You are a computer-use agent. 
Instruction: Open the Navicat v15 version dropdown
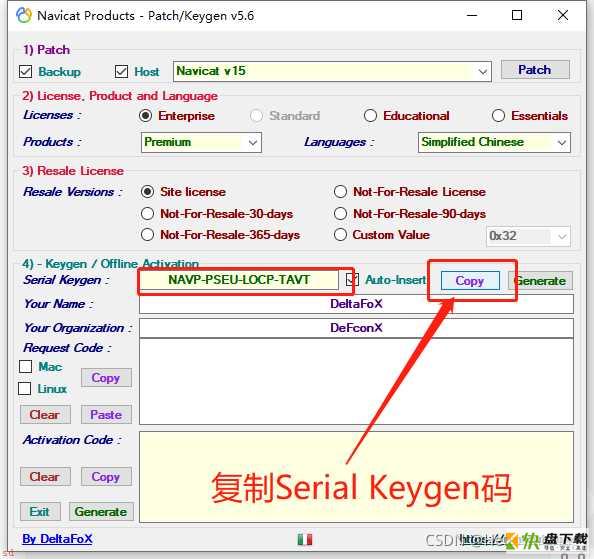[x=332, y=71]
